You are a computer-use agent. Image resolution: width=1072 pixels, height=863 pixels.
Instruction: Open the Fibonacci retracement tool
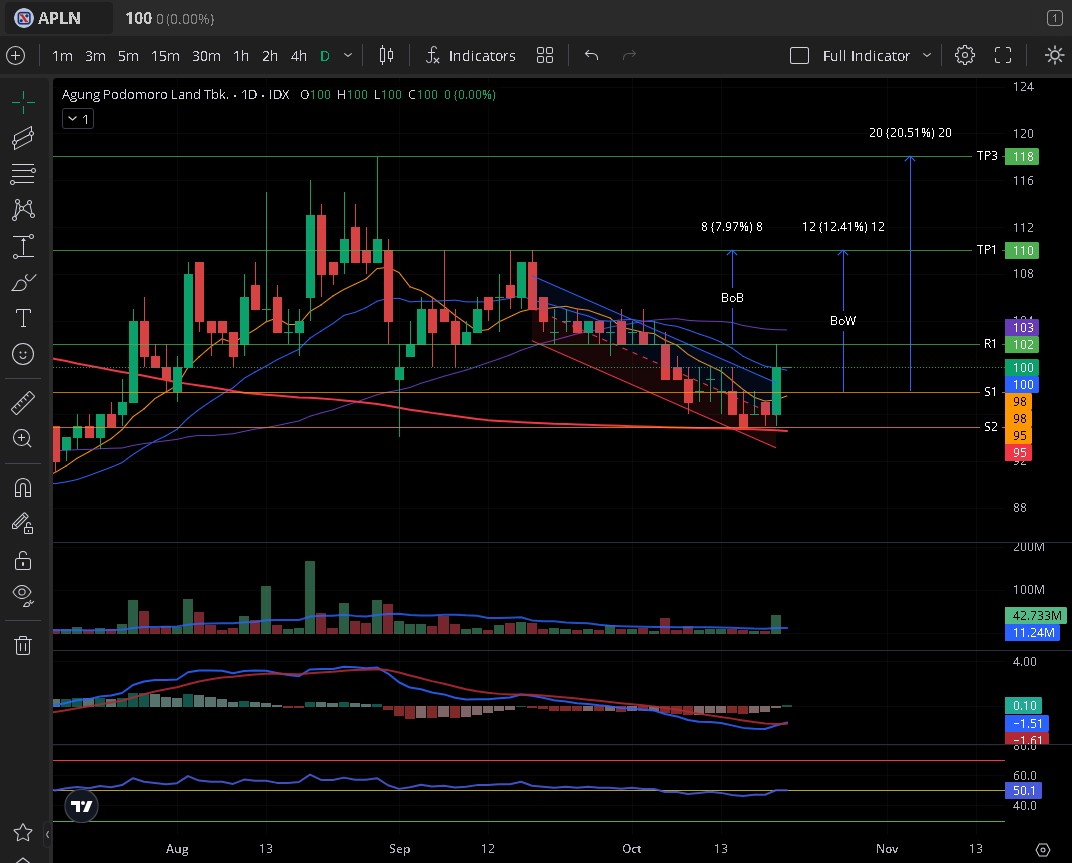[23, 174]
